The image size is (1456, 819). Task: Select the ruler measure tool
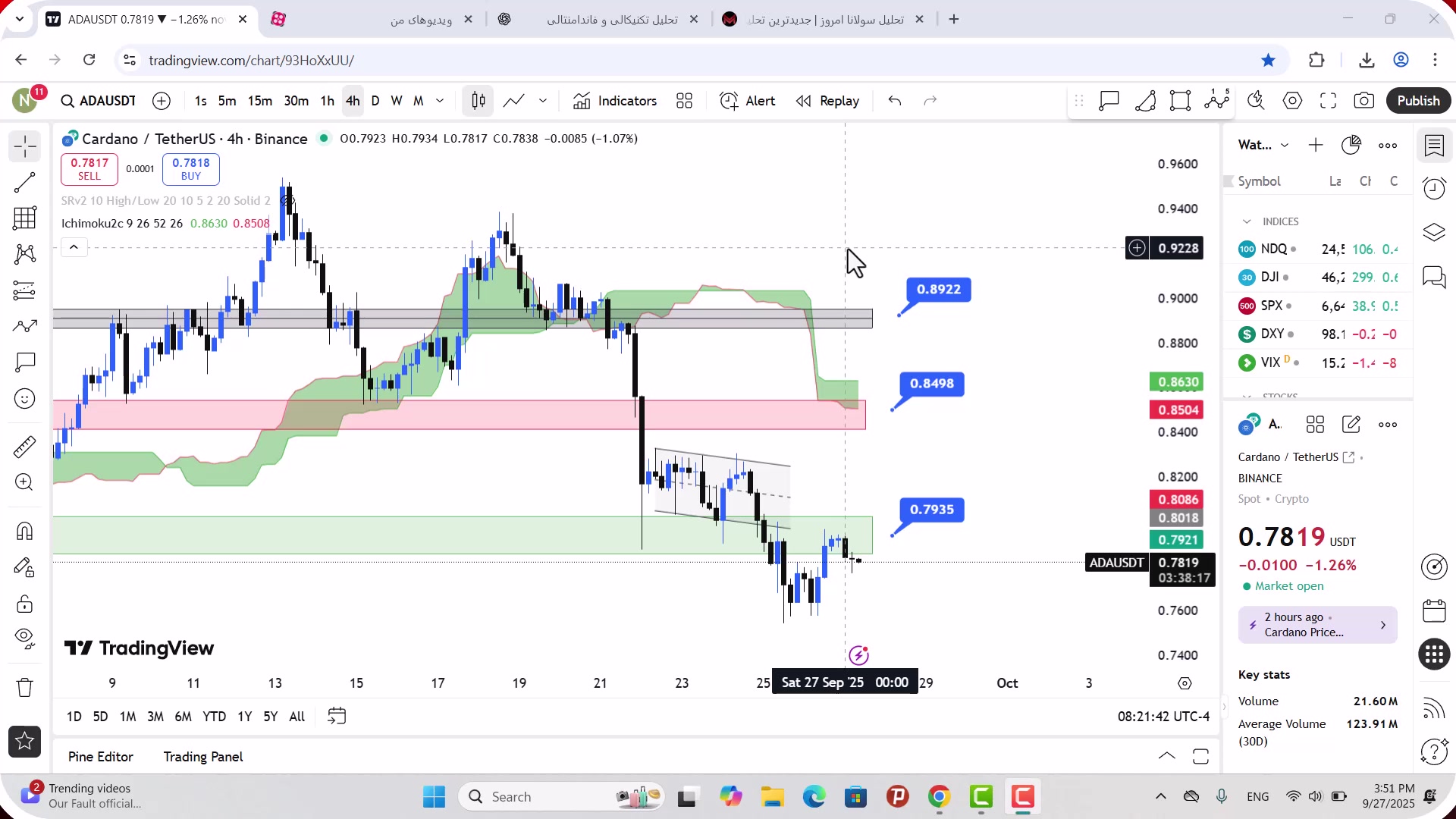pos(24,447)
